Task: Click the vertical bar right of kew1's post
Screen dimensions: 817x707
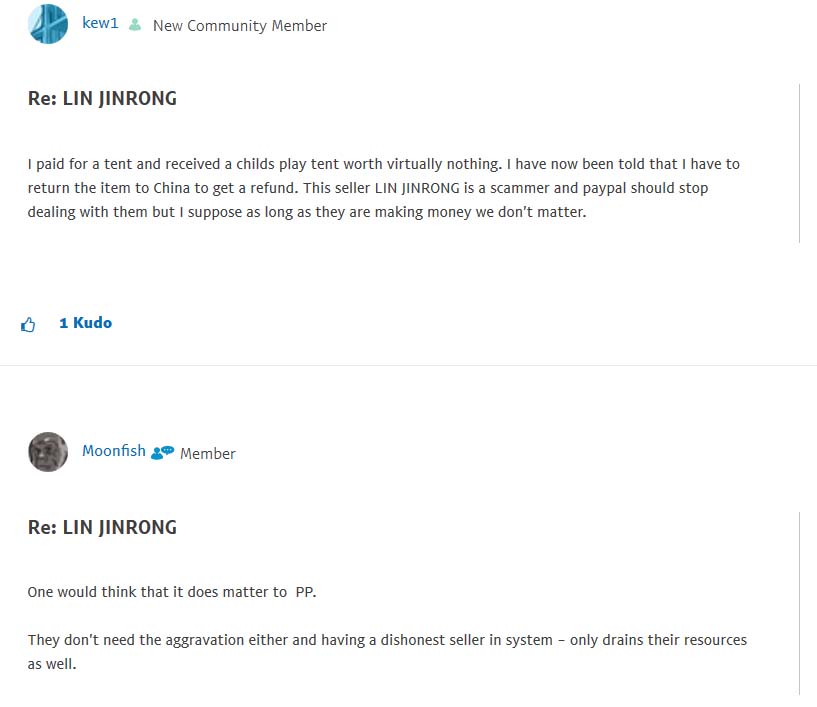Action: [799, 163]
